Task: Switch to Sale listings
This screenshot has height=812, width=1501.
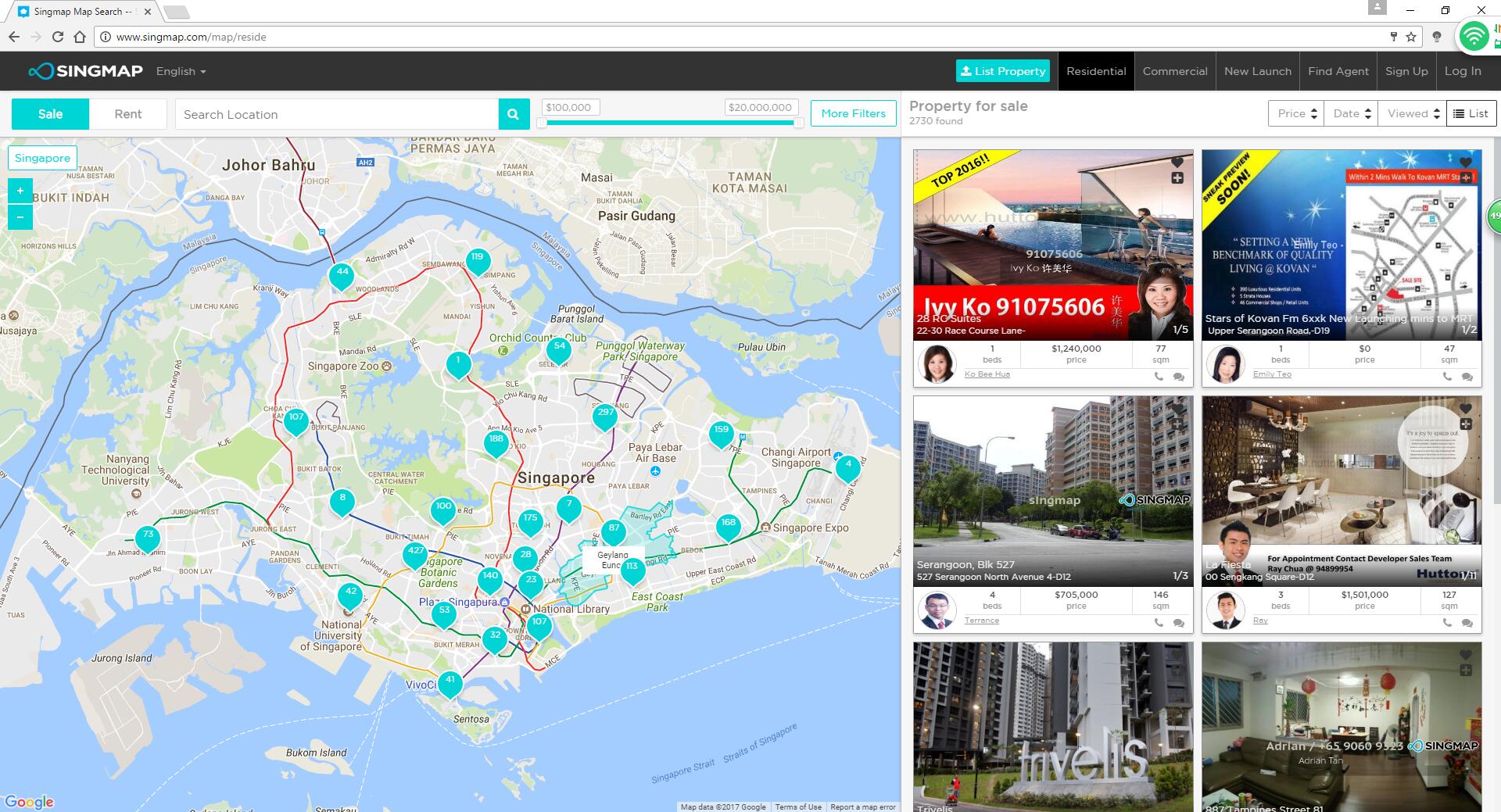Action: tap(50, 114)
